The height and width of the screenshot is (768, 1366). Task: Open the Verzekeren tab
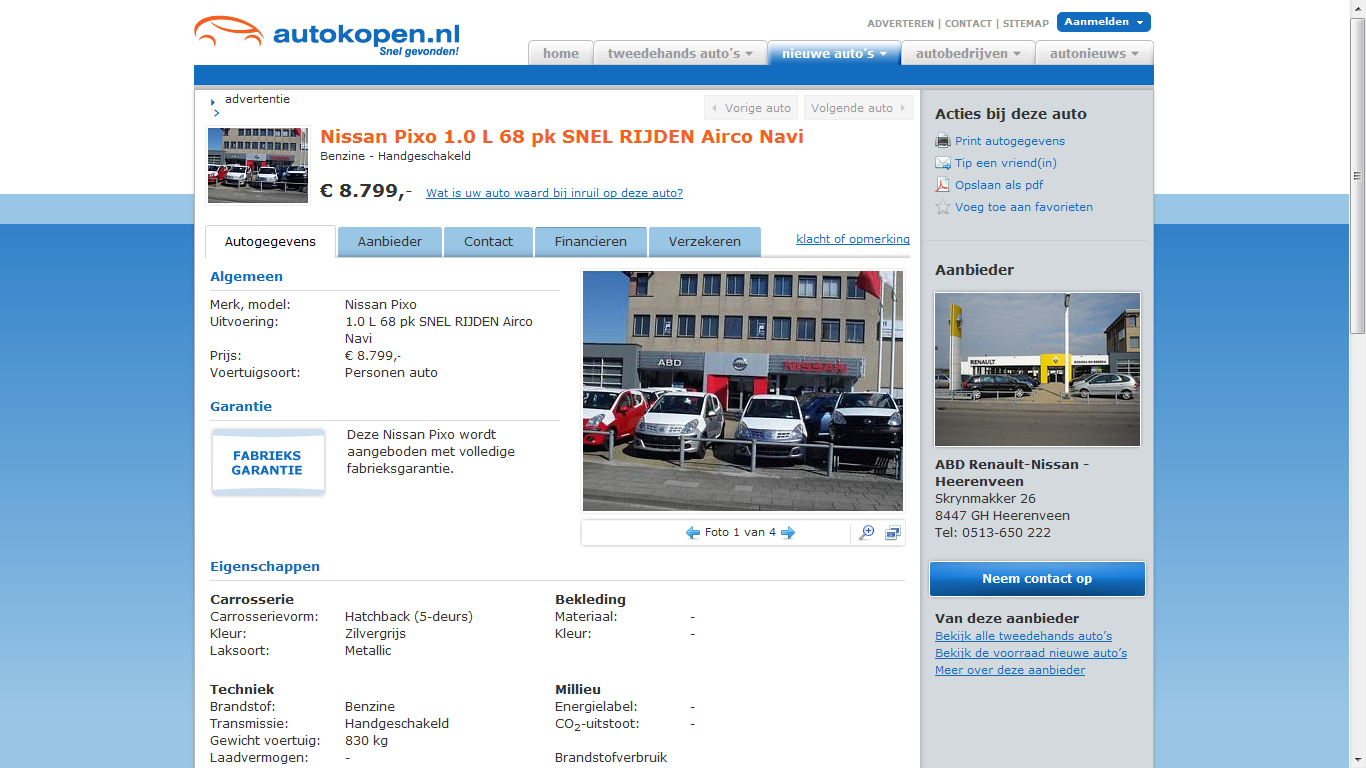click(x=705, y=242)
